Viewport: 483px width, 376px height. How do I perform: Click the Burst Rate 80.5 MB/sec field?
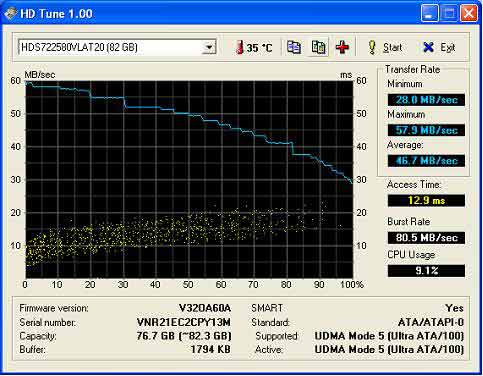coord(426,238)
